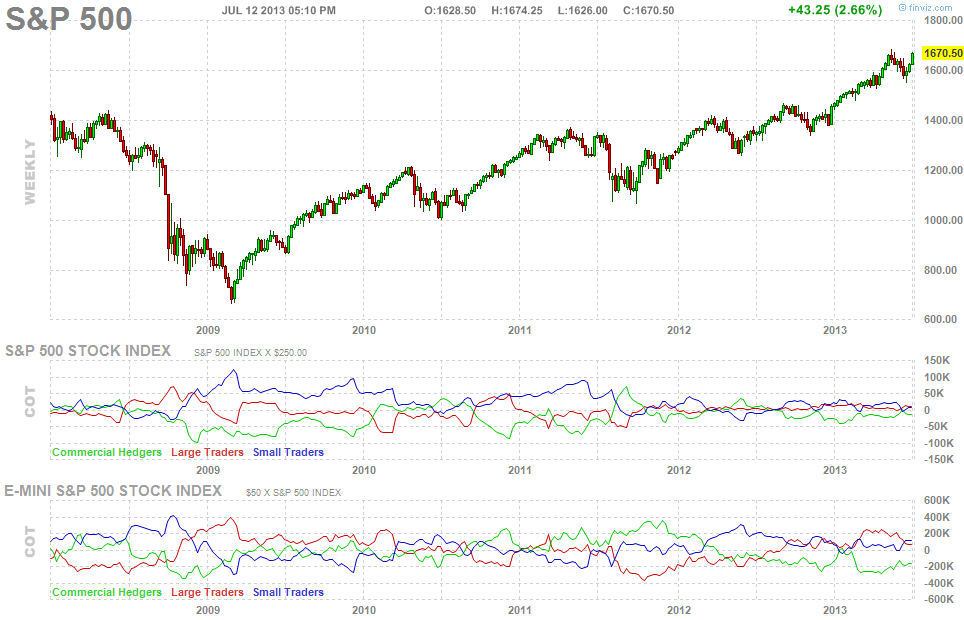Click the vertical WEEKLY timeframe label
The image size is (964, 620).
click(30, 172)
